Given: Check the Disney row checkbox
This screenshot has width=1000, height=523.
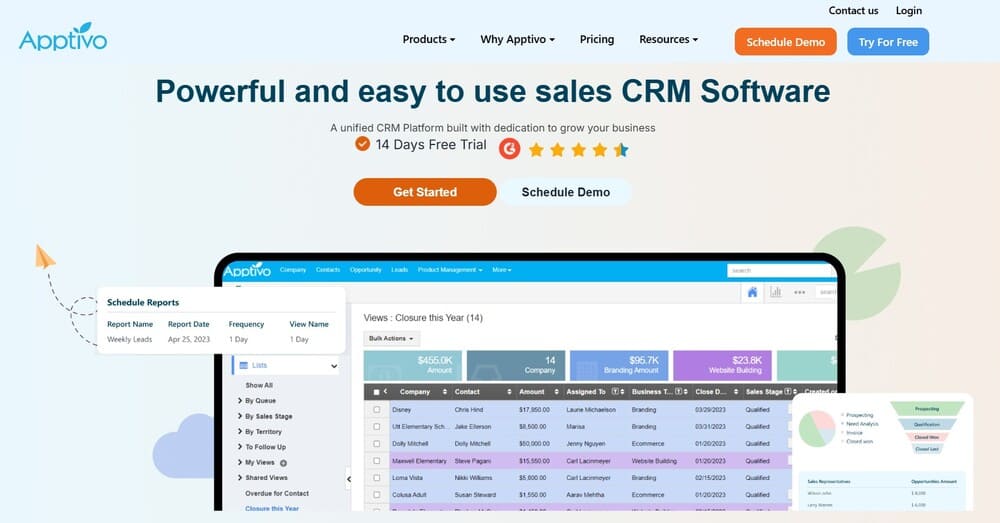Looking at the screenshot, I should 376,409.
